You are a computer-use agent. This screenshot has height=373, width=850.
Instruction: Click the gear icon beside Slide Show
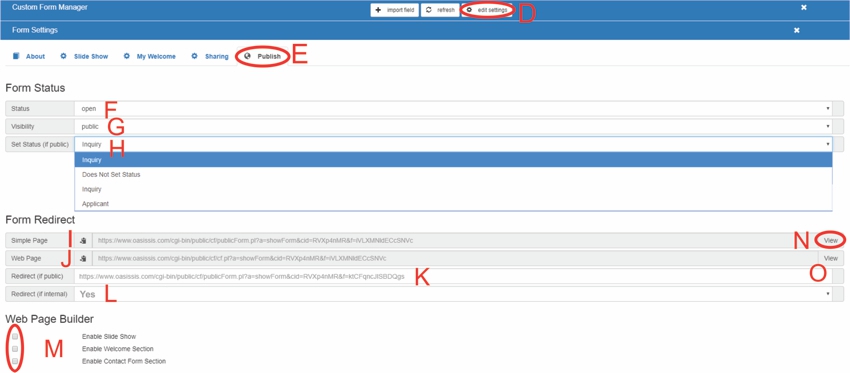pos(63,56)
